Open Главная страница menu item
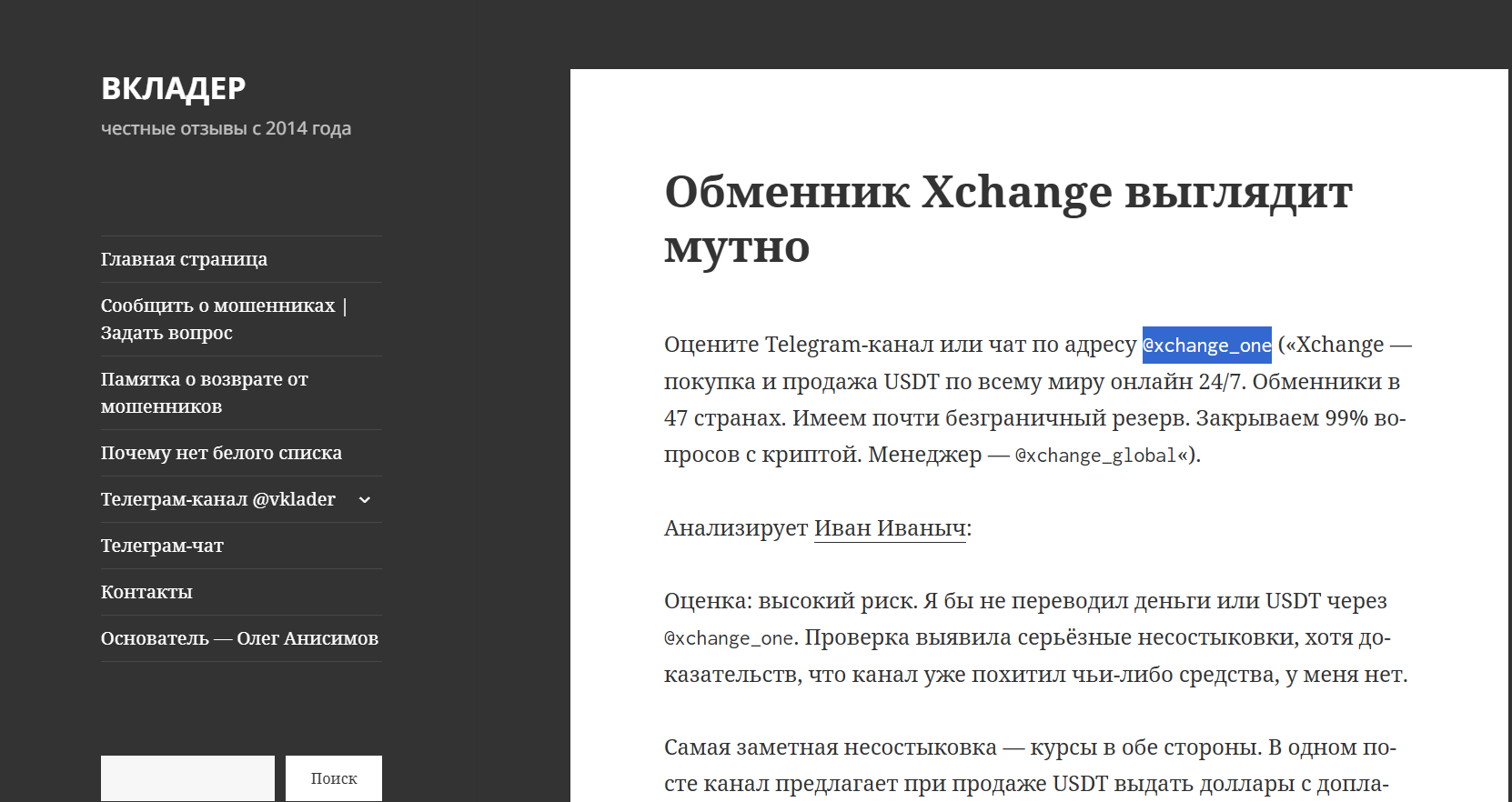The width and height of the screenshot is (1512, 802). coord(184,259)
